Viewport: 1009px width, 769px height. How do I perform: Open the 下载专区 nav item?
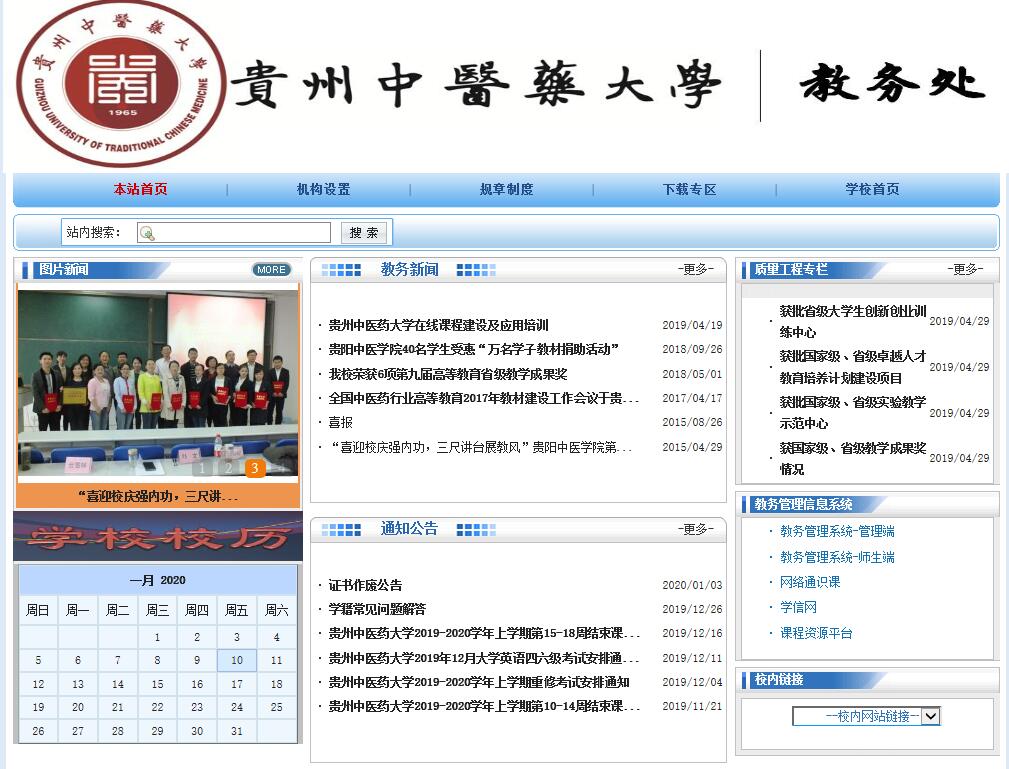(689, 189)
